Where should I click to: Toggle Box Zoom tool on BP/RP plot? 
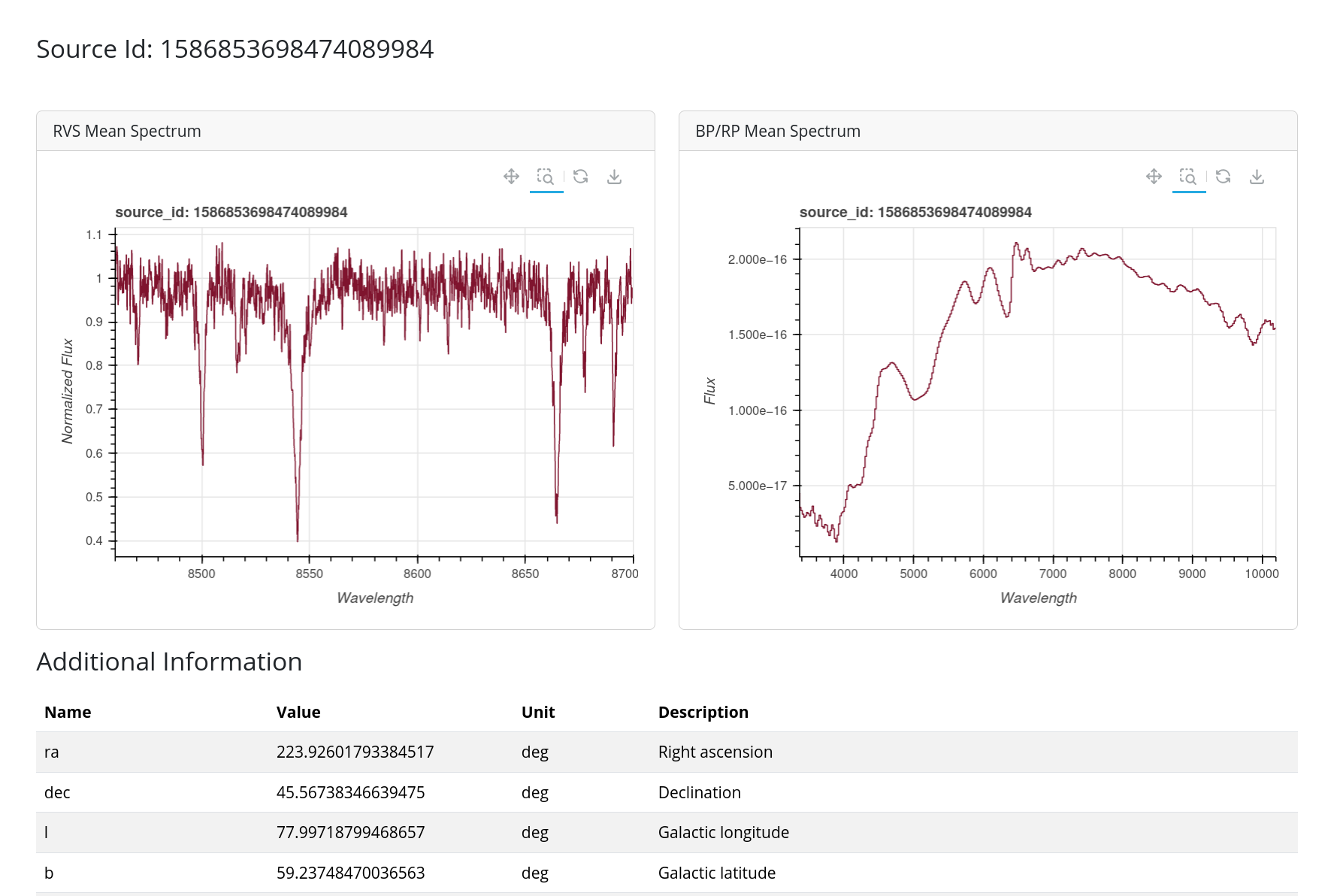(x=1188, y=177)
